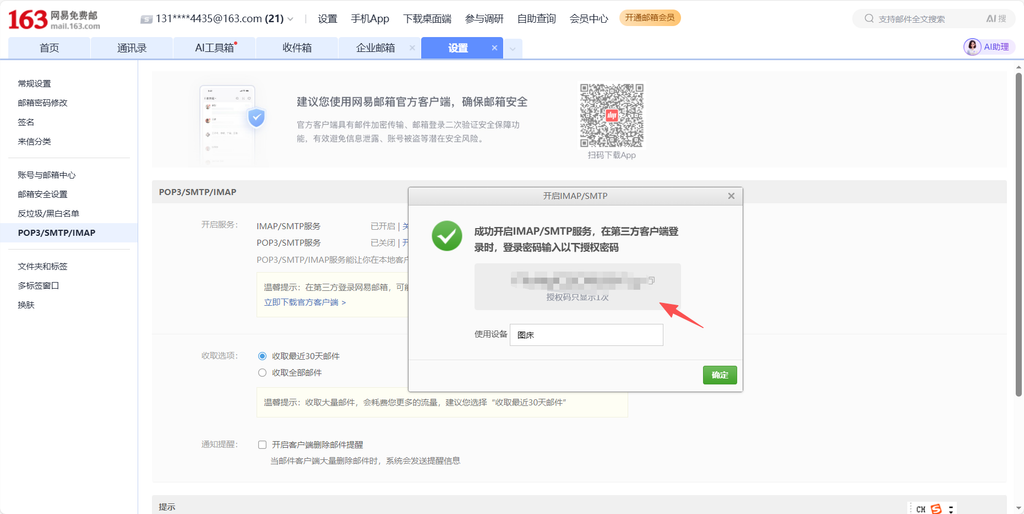Select 邮箱安全设置 in the sidebar

click(42, 194)
